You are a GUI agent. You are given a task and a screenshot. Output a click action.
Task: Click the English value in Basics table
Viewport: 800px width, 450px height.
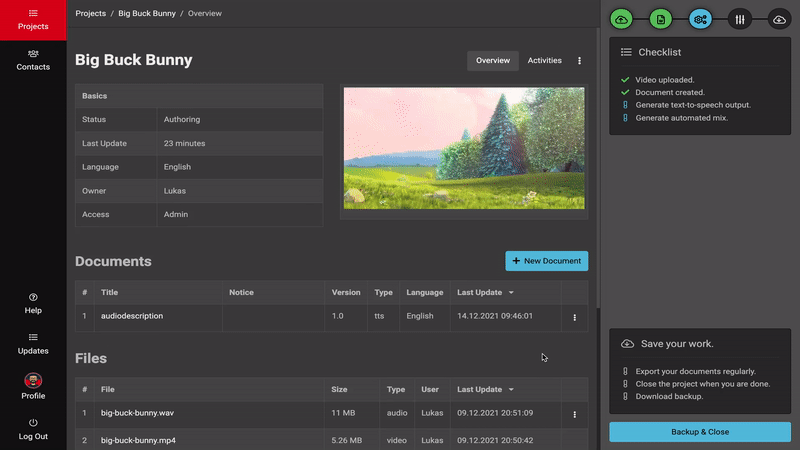(177, 167)
